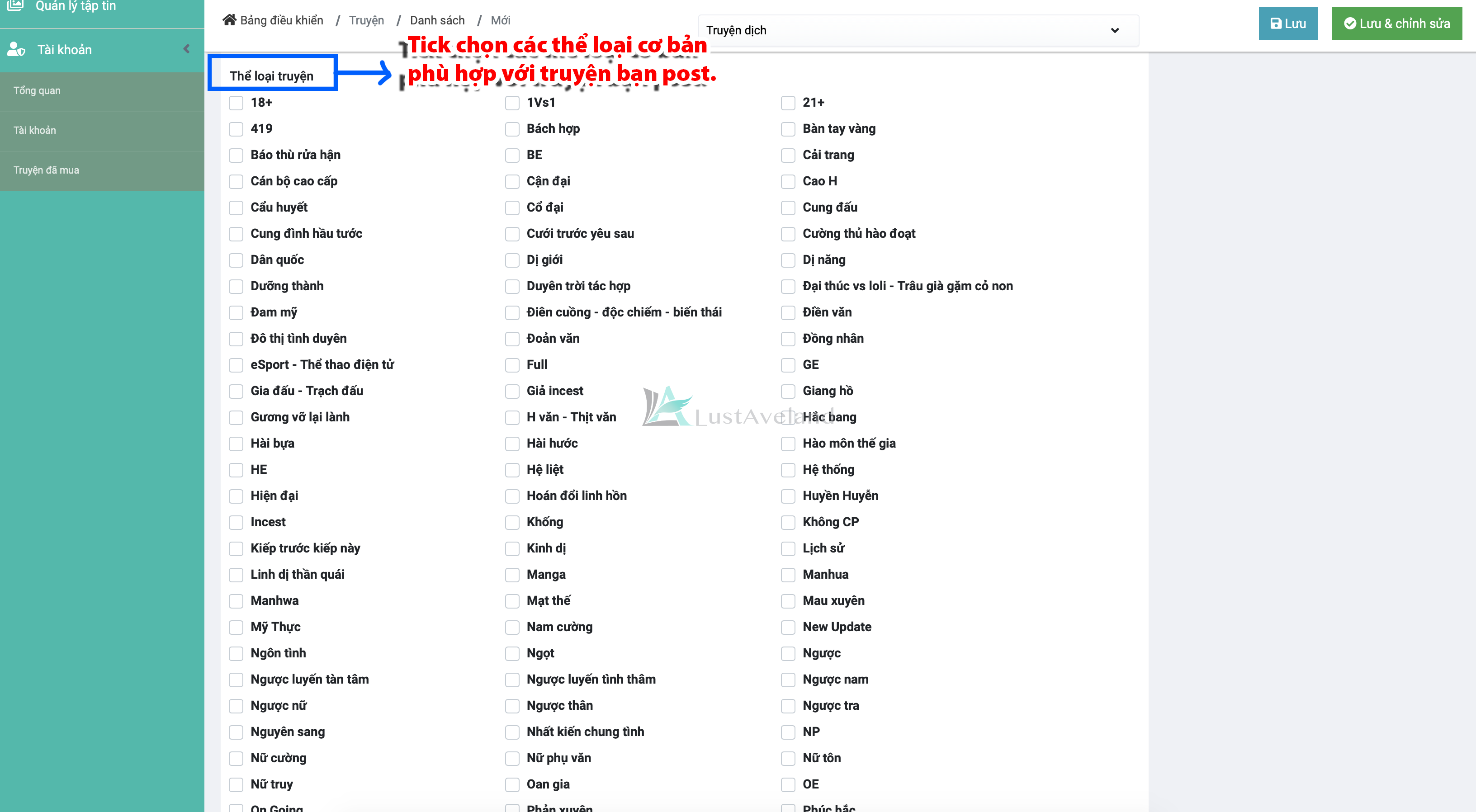Collapse the Tài khoản sidebar chevron
Image resolution: width=1476 pixels, height=812 pixels.
187,49
